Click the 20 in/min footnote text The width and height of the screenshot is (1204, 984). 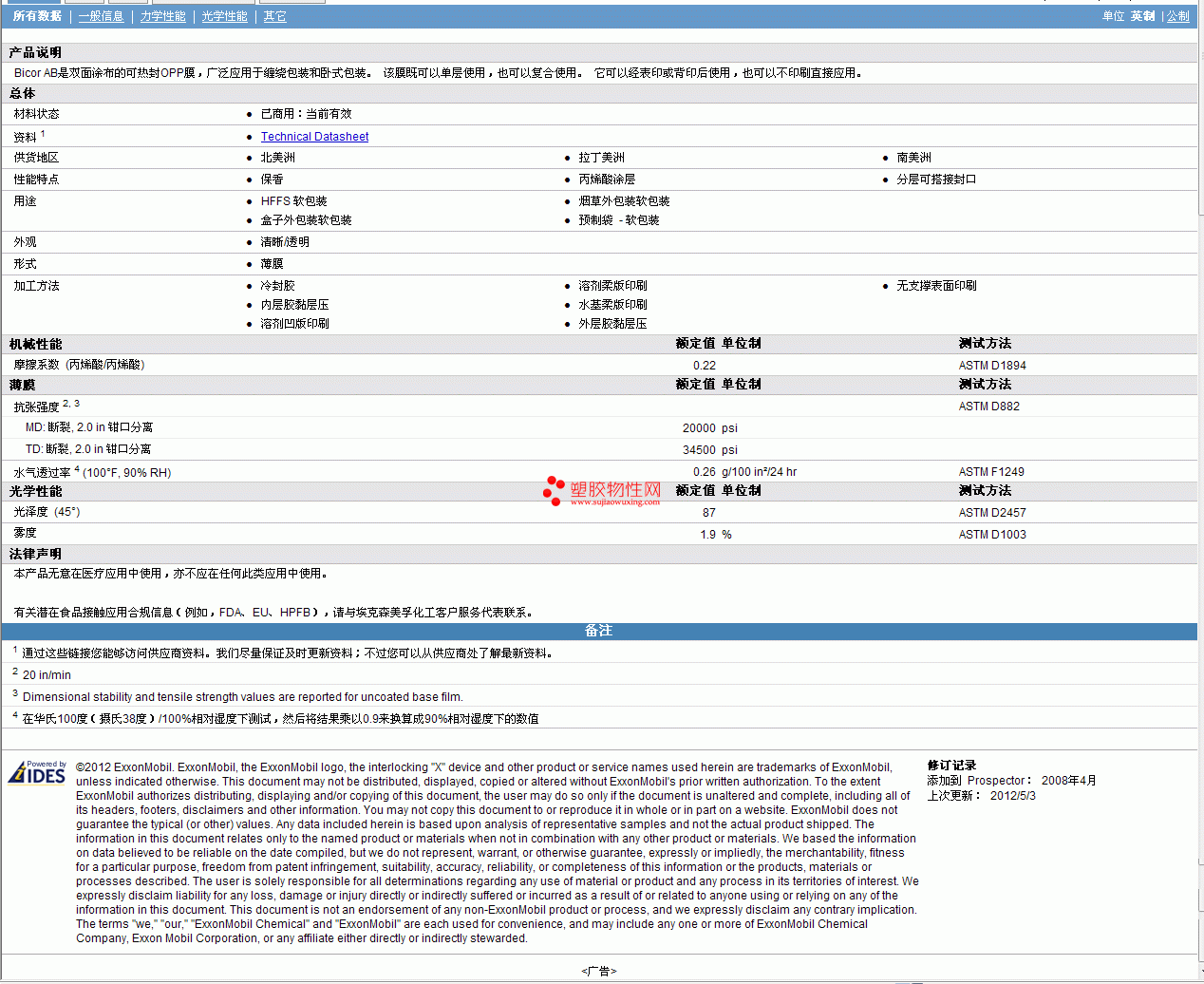coord(47,675)
